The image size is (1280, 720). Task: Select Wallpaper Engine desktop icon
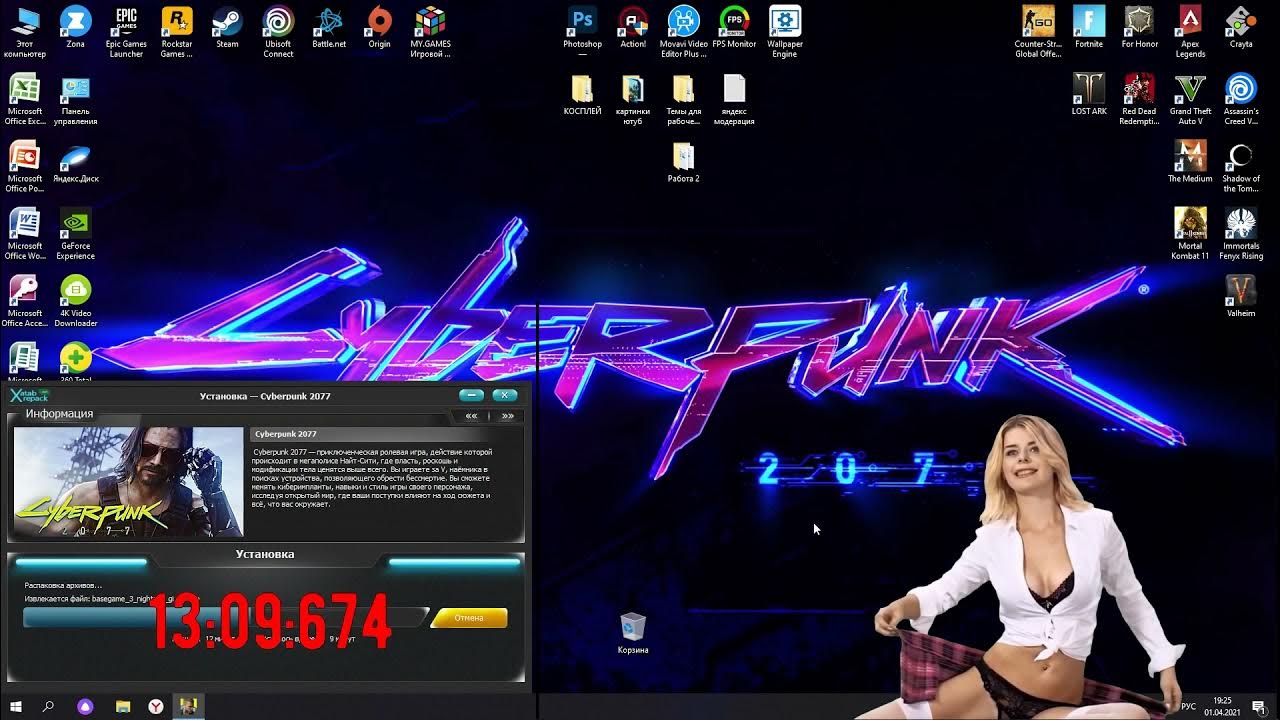coord(785,32)
